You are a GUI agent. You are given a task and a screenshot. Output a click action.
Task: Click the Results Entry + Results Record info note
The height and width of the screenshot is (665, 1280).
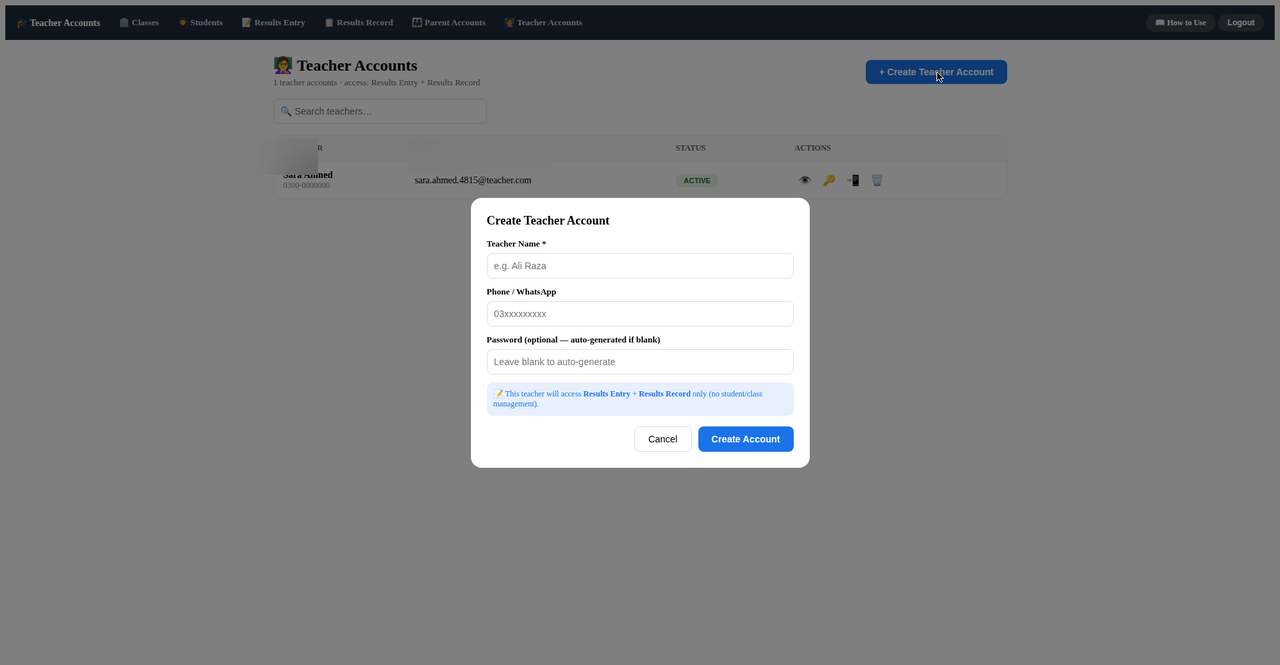(x=640, y=399)
